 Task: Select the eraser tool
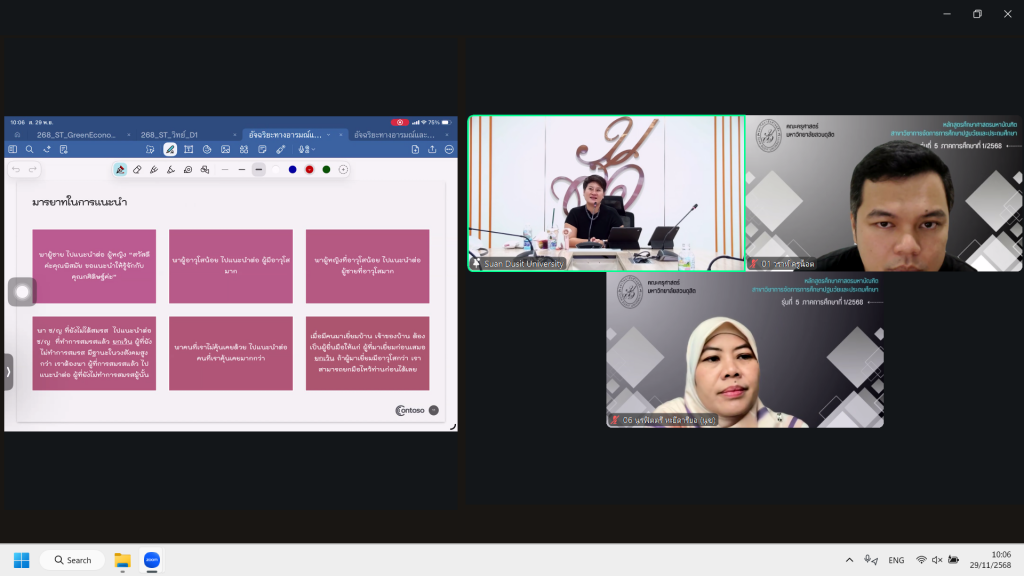pyautogui.click(x=137, y=170)
